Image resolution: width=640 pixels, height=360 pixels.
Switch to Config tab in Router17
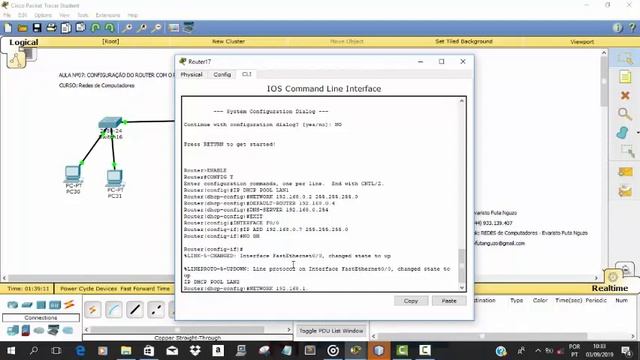[222, 75]
